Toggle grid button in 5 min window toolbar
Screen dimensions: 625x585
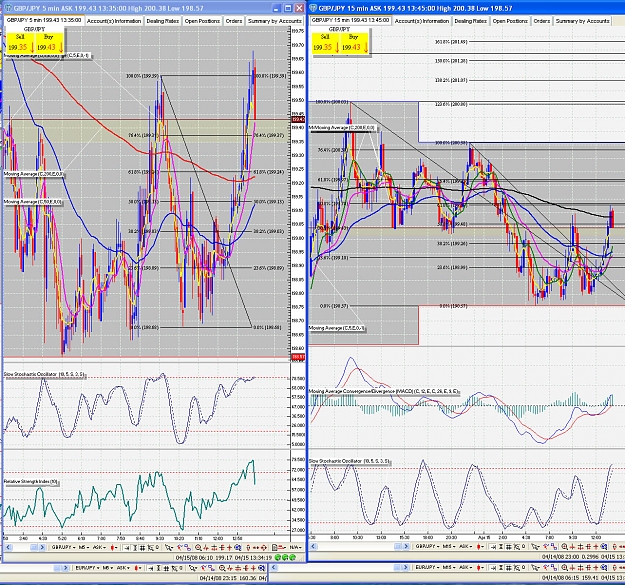(142, 548)
